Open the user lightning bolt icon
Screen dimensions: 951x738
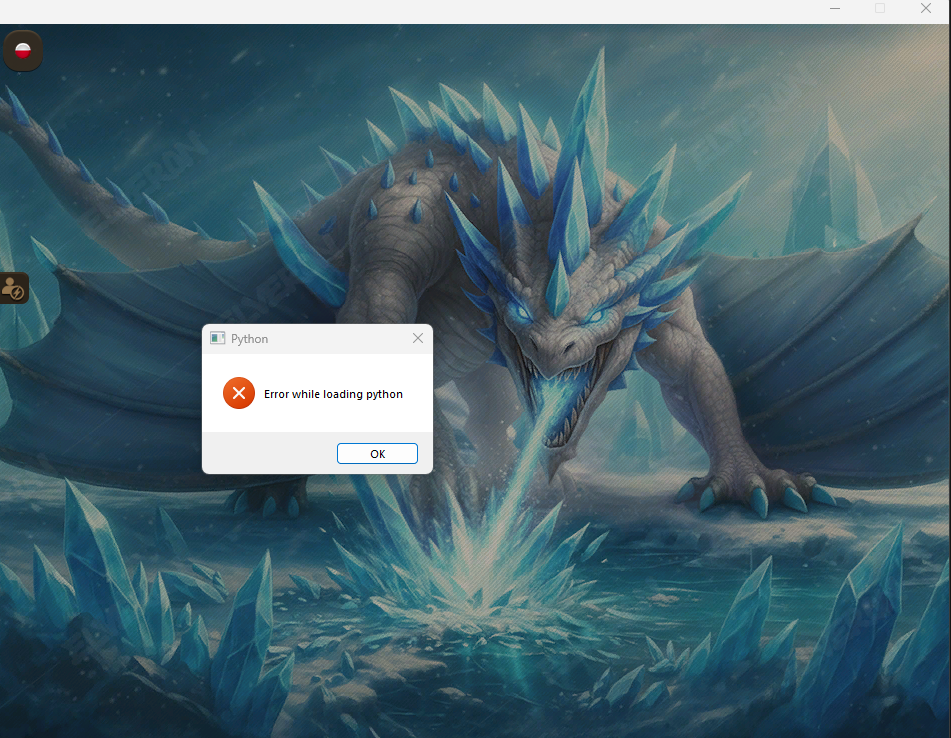tap(14, 289)
